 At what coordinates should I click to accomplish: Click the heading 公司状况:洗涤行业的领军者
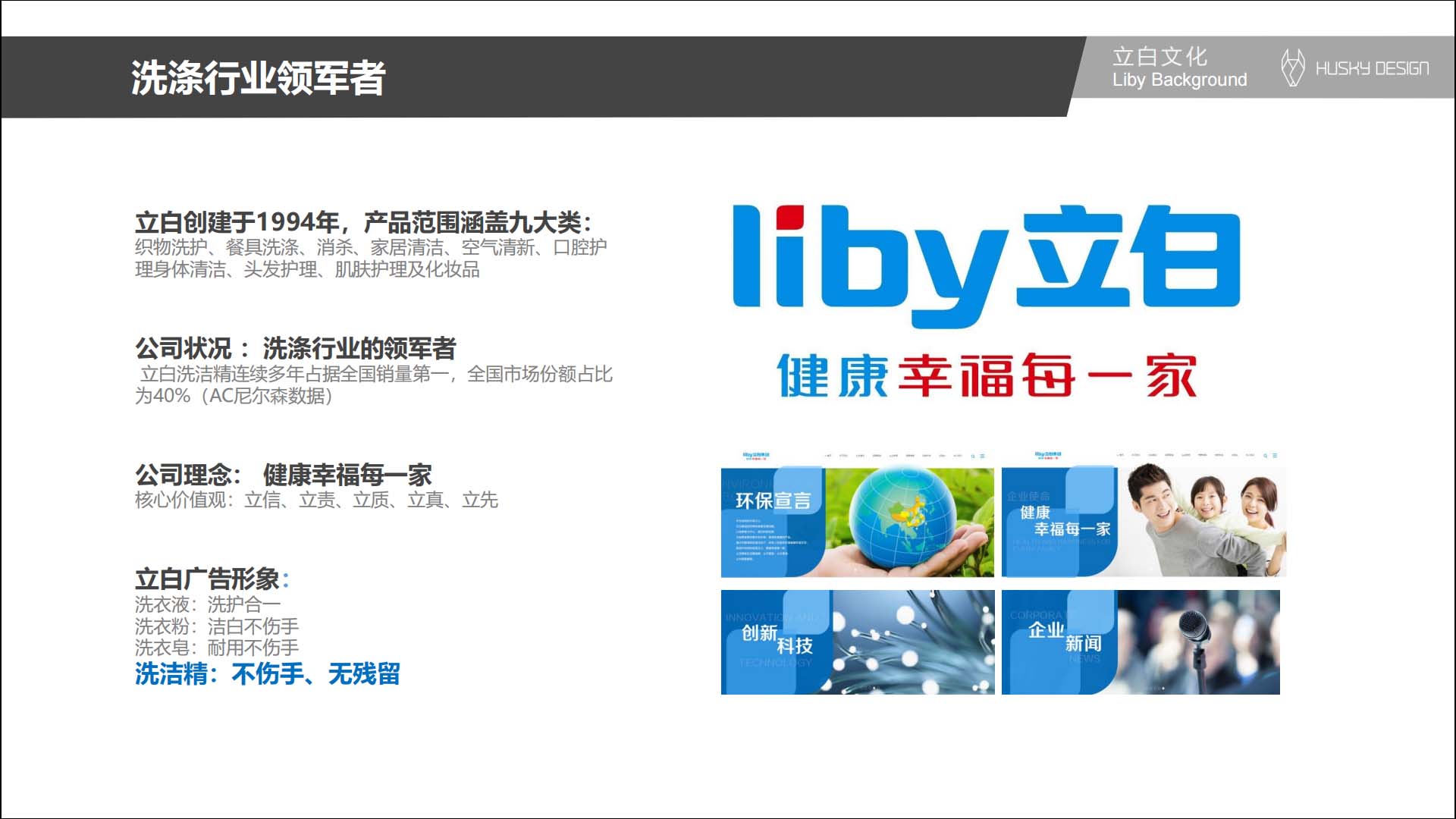coord(295,349)
